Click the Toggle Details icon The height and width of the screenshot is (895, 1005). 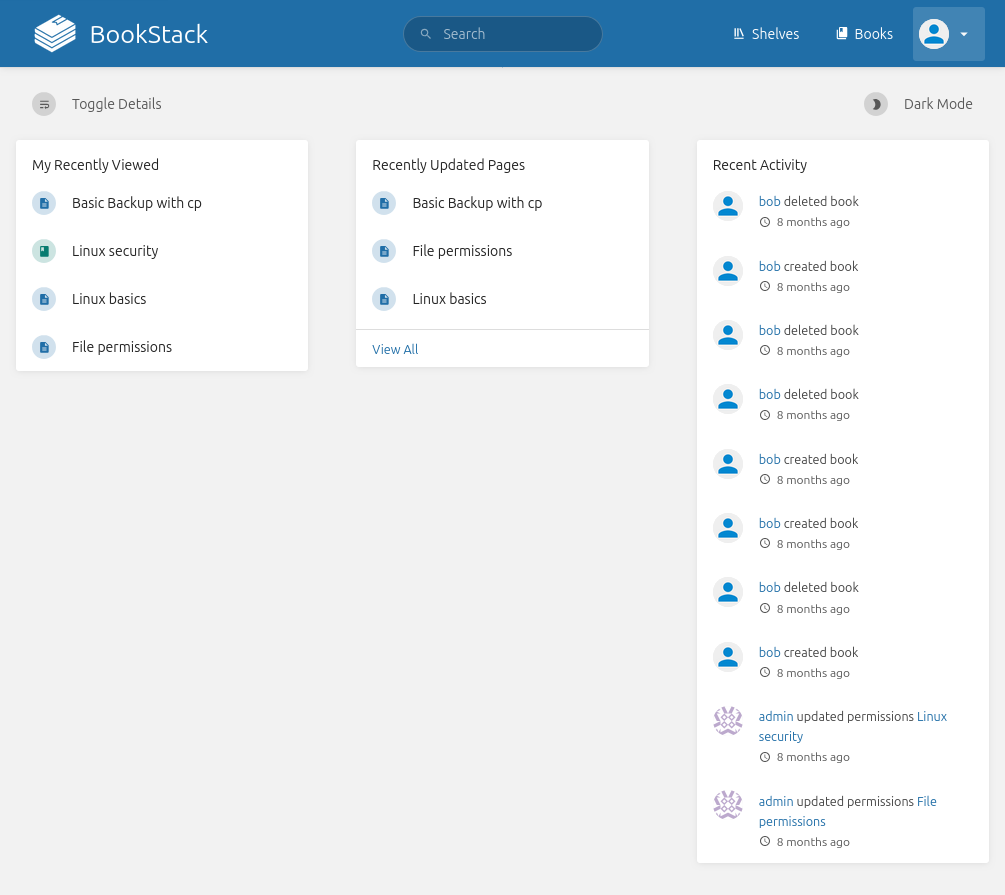[x=44, y=104]
